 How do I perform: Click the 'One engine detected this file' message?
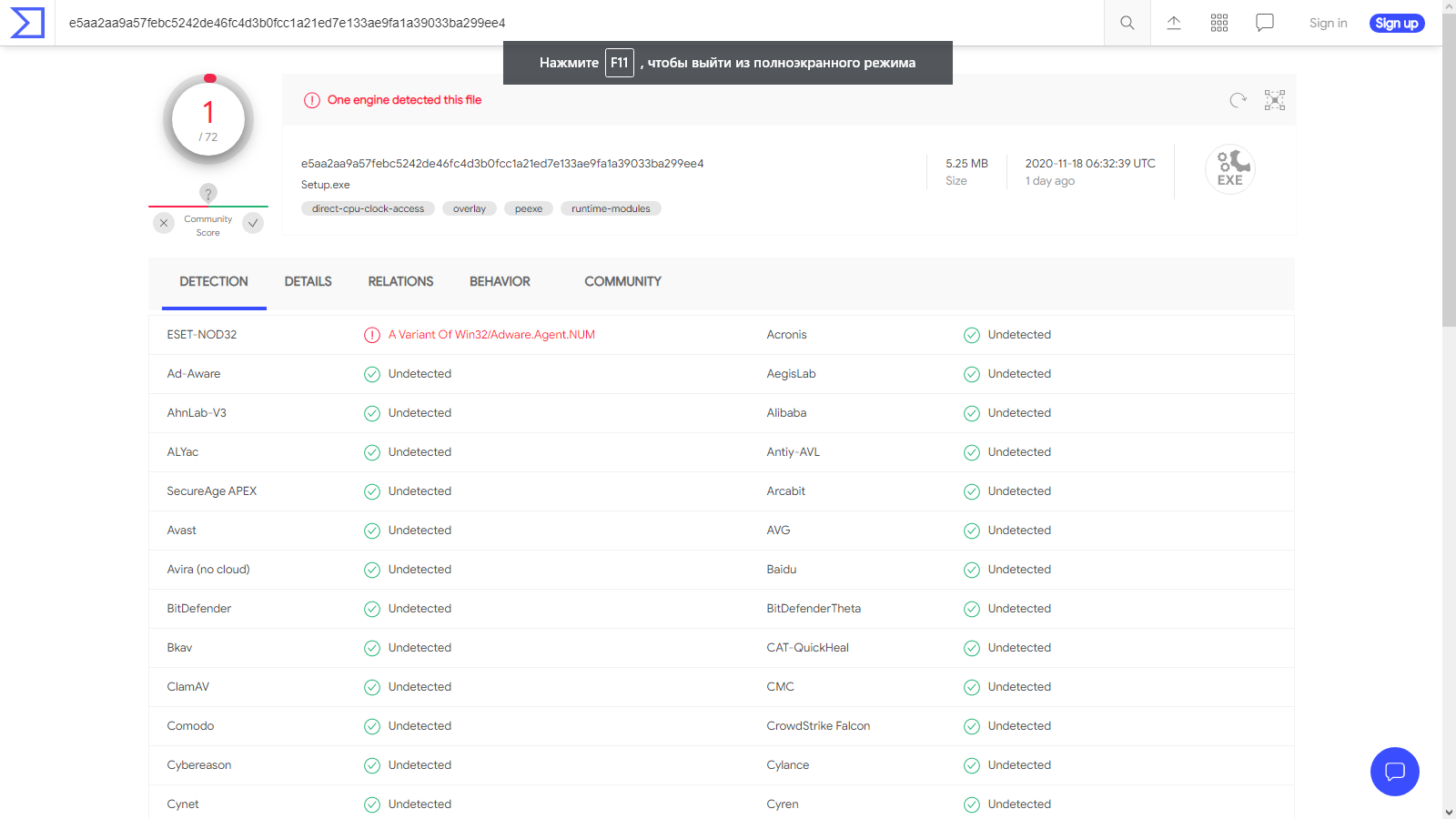click(x=404, y=100)
